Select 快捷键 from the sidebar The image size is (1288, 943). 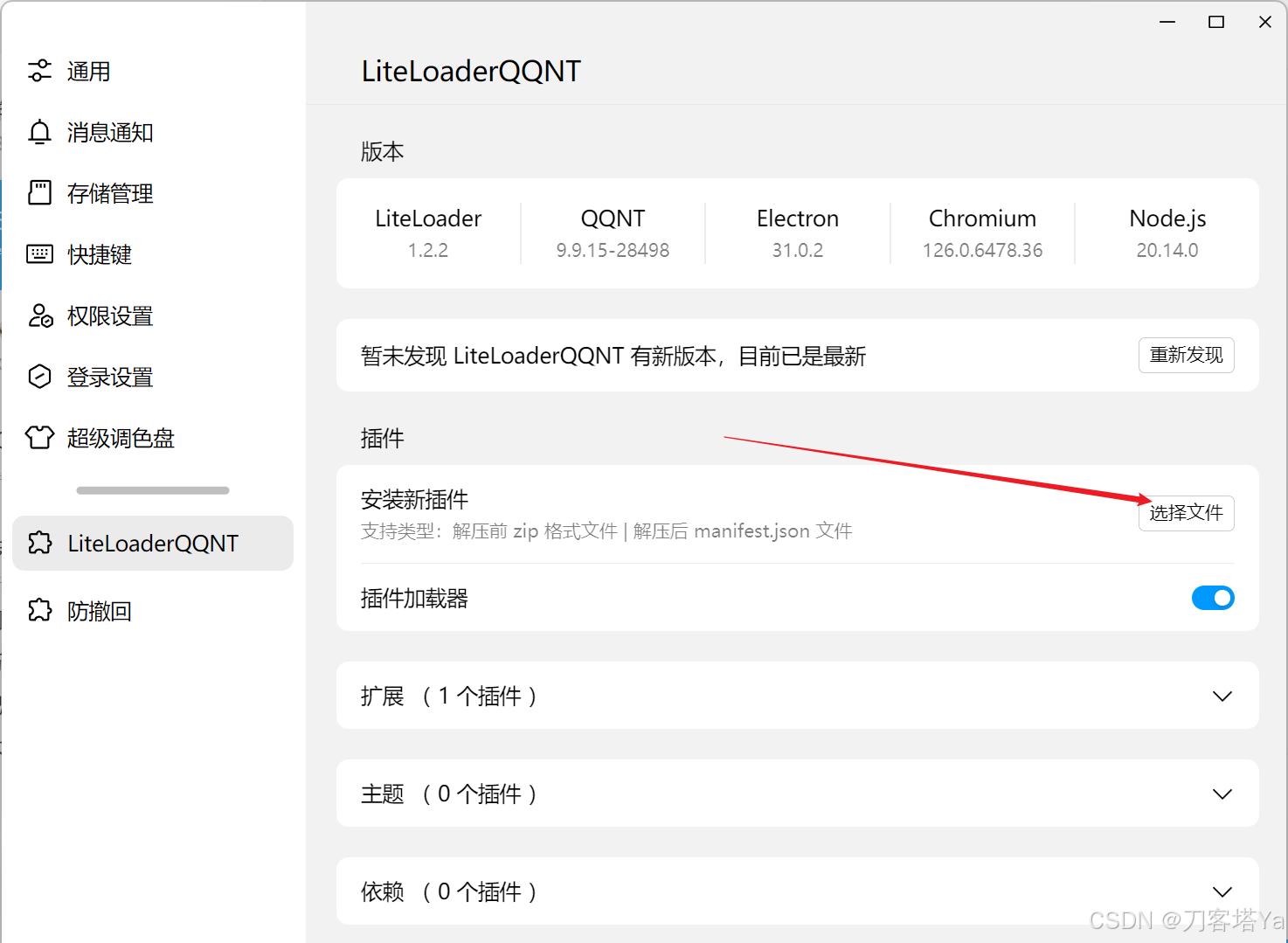153,254
